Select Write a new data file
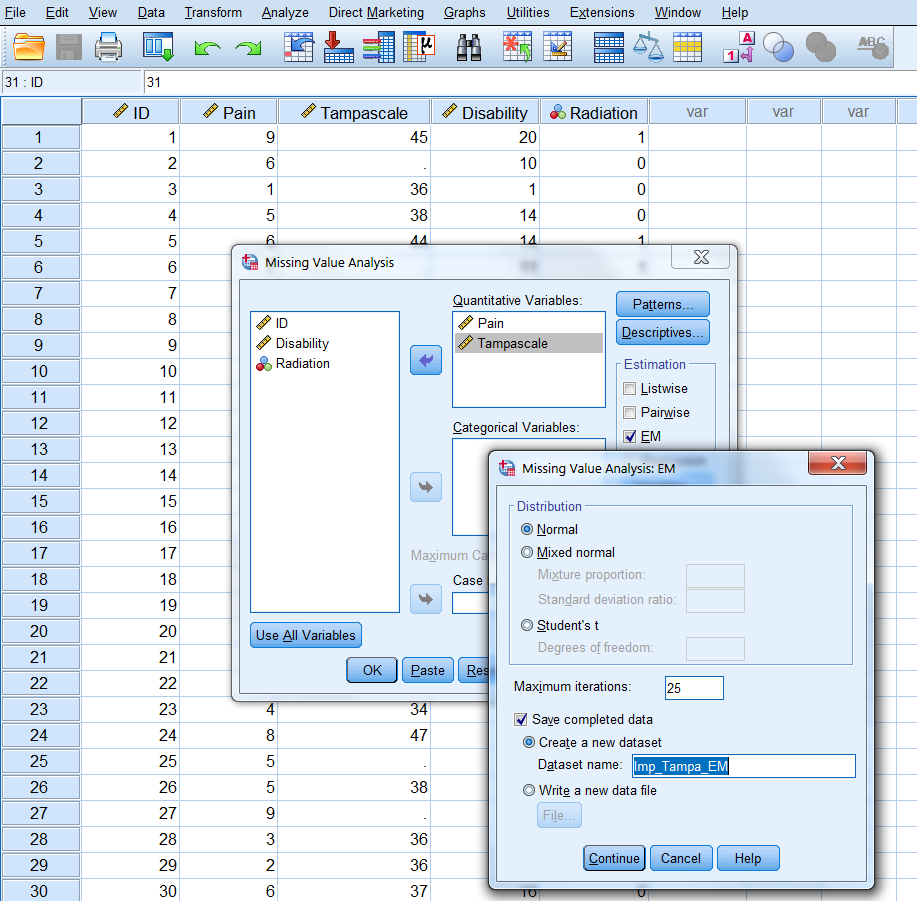This screenshot has height=901, width=917. (x=528, y=791)
